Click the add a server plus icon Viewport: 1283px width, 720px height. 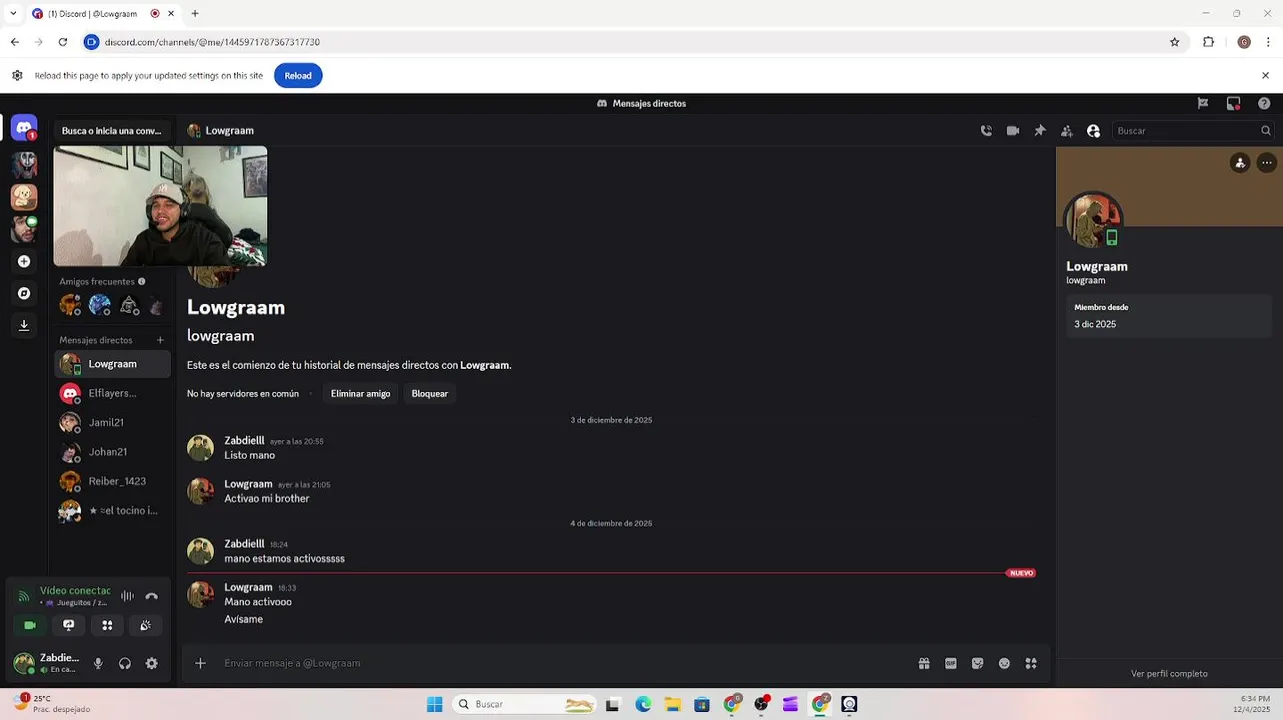pyautogui.click(x=24, y=261)
